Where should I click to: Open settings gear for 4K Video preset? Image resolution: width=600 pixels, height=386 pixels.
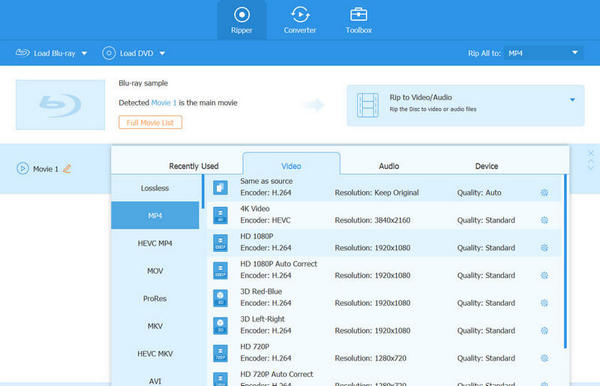pyautogui.click(x=544, y=220)
